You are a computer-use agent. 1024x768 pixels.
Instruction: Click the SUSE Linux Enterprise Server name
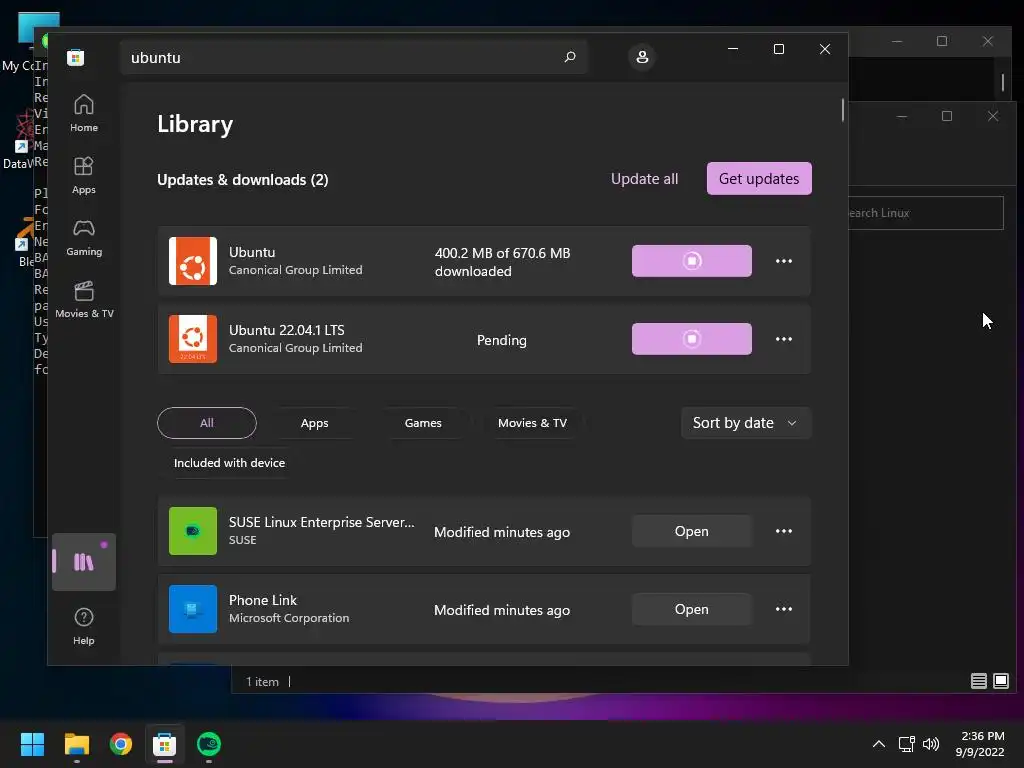(x=321, y=522)
